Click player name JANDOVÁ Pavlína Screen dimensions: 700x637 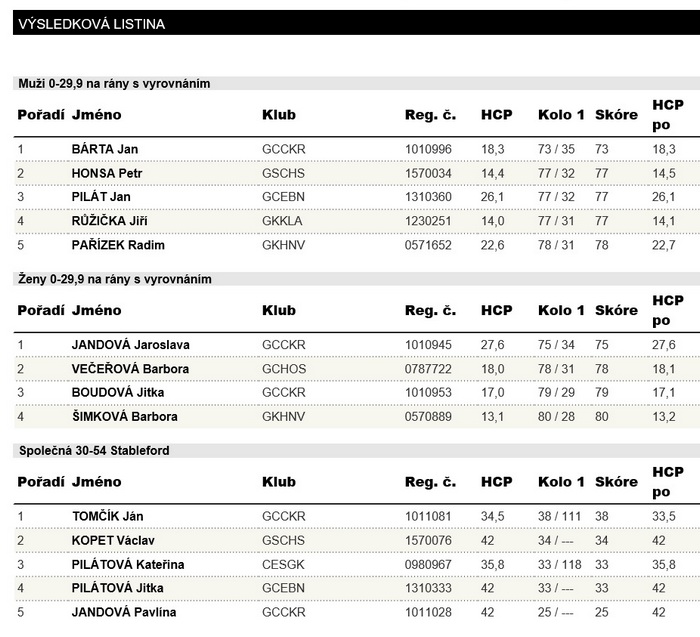click(124, 612)
